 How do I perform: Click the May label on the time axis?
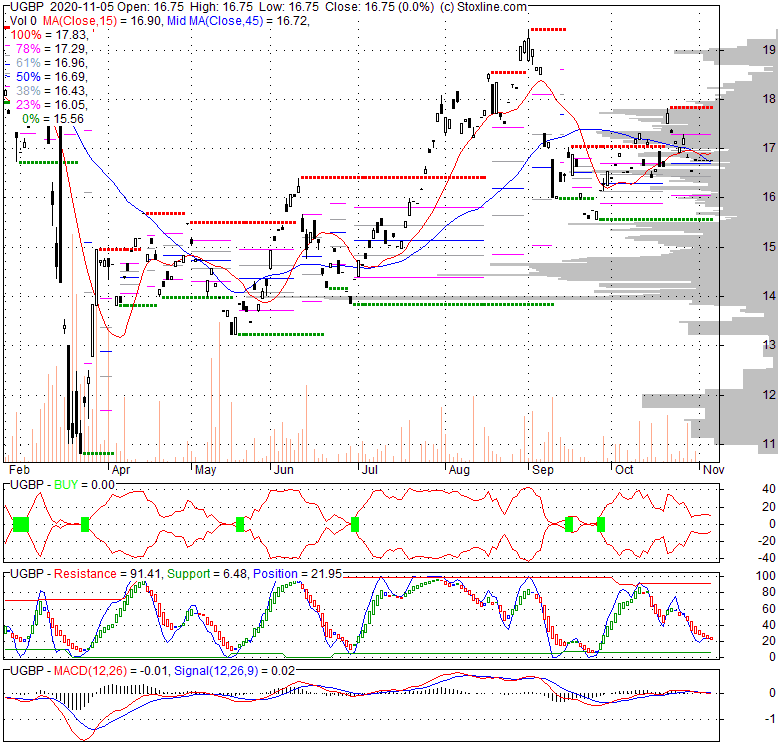pos(205,469)
